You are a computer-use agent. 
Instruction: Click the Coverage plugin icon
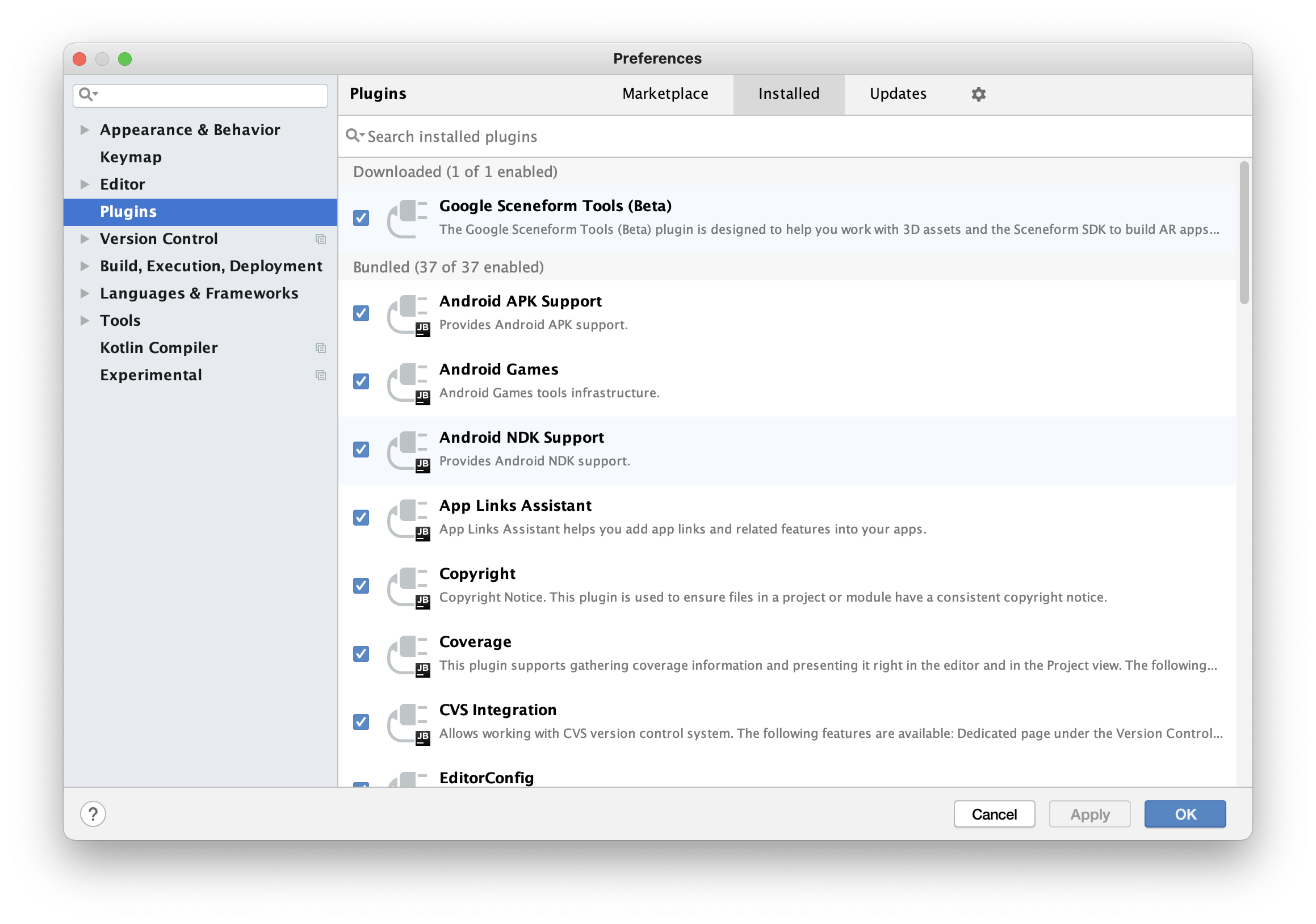click(x=408, y=654)
